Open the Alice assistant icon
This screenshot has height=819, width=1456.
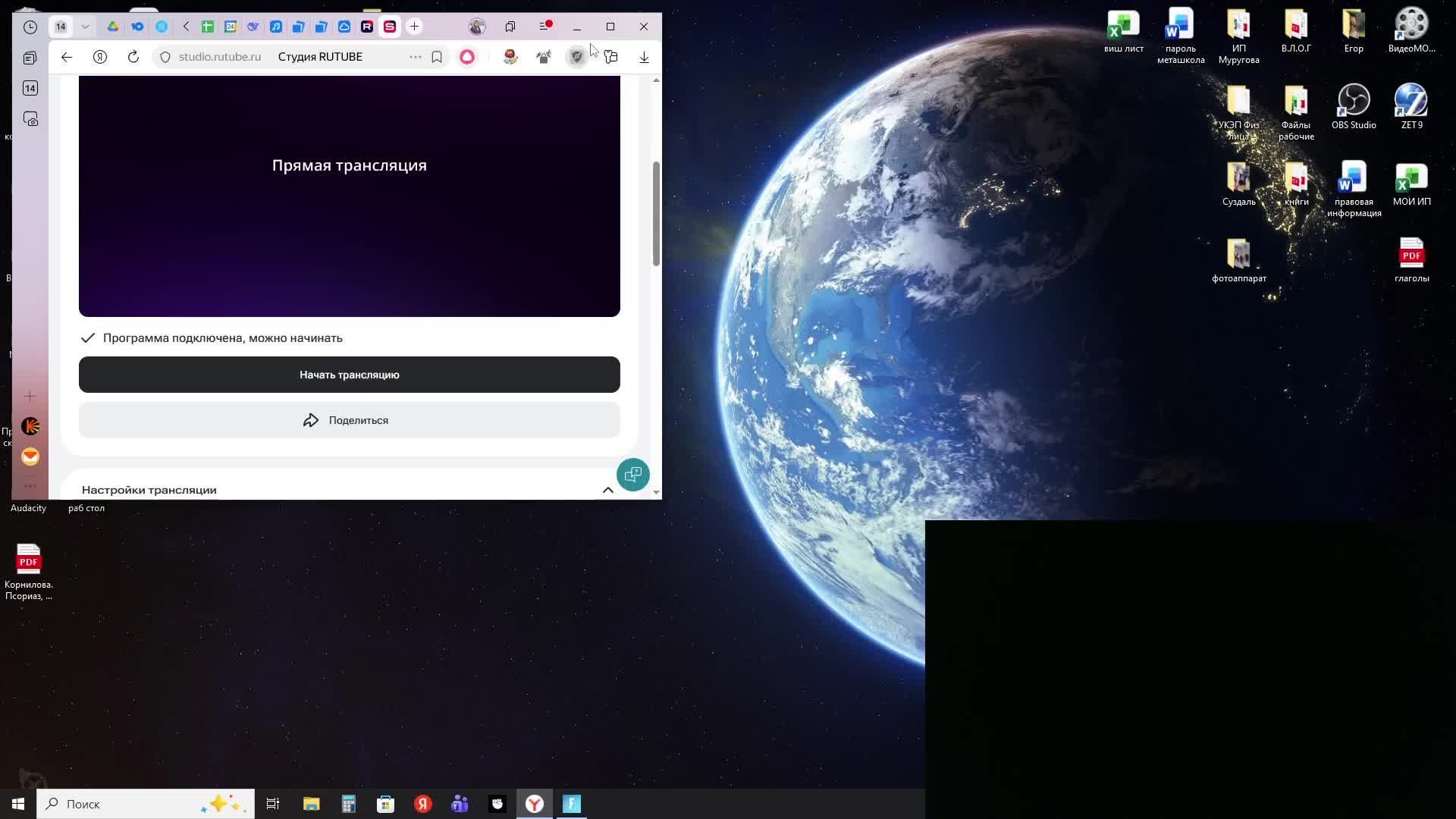pyautogui.click(x=467, y=57)
